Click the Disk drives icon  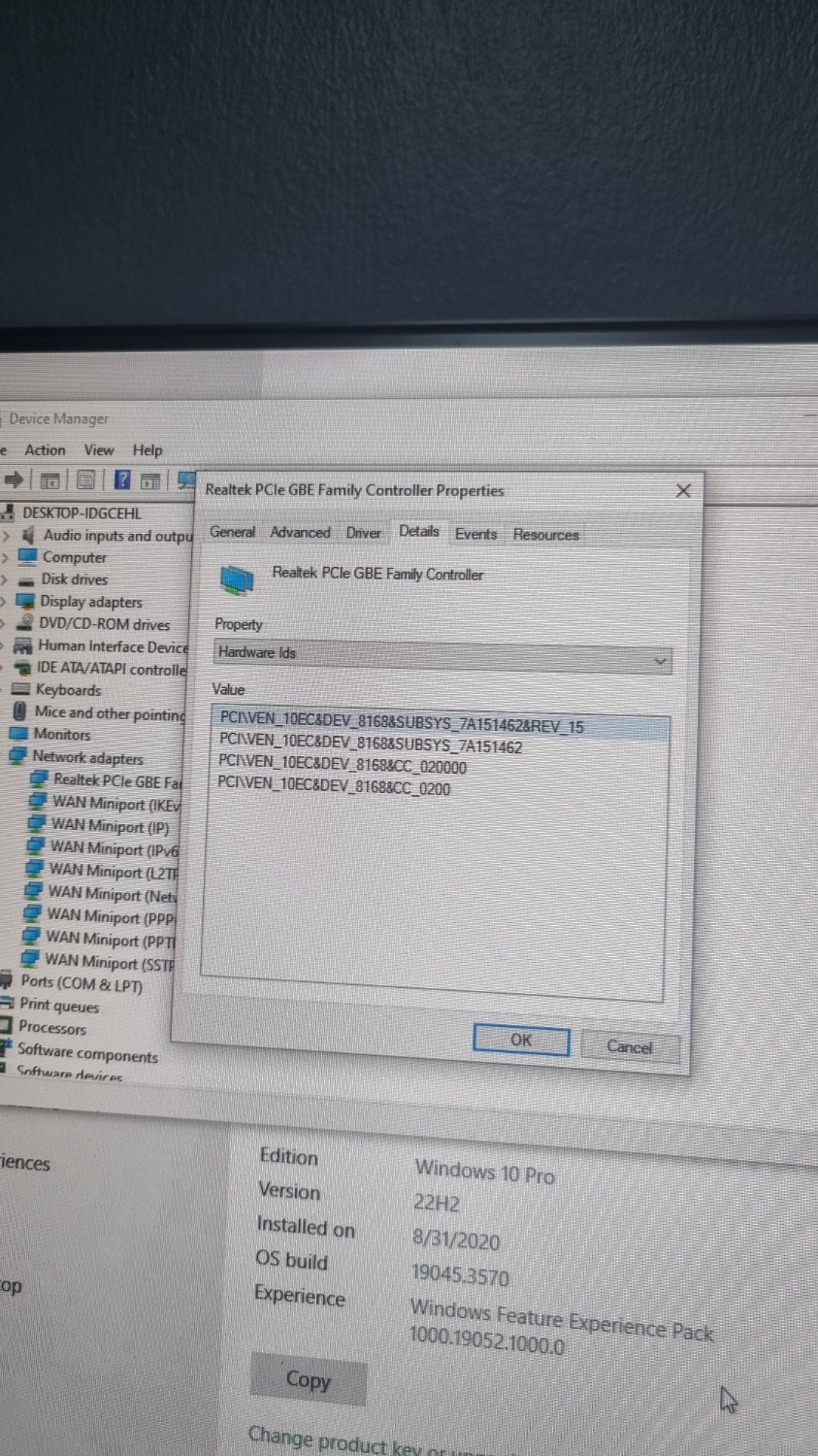tap(26, 579)
